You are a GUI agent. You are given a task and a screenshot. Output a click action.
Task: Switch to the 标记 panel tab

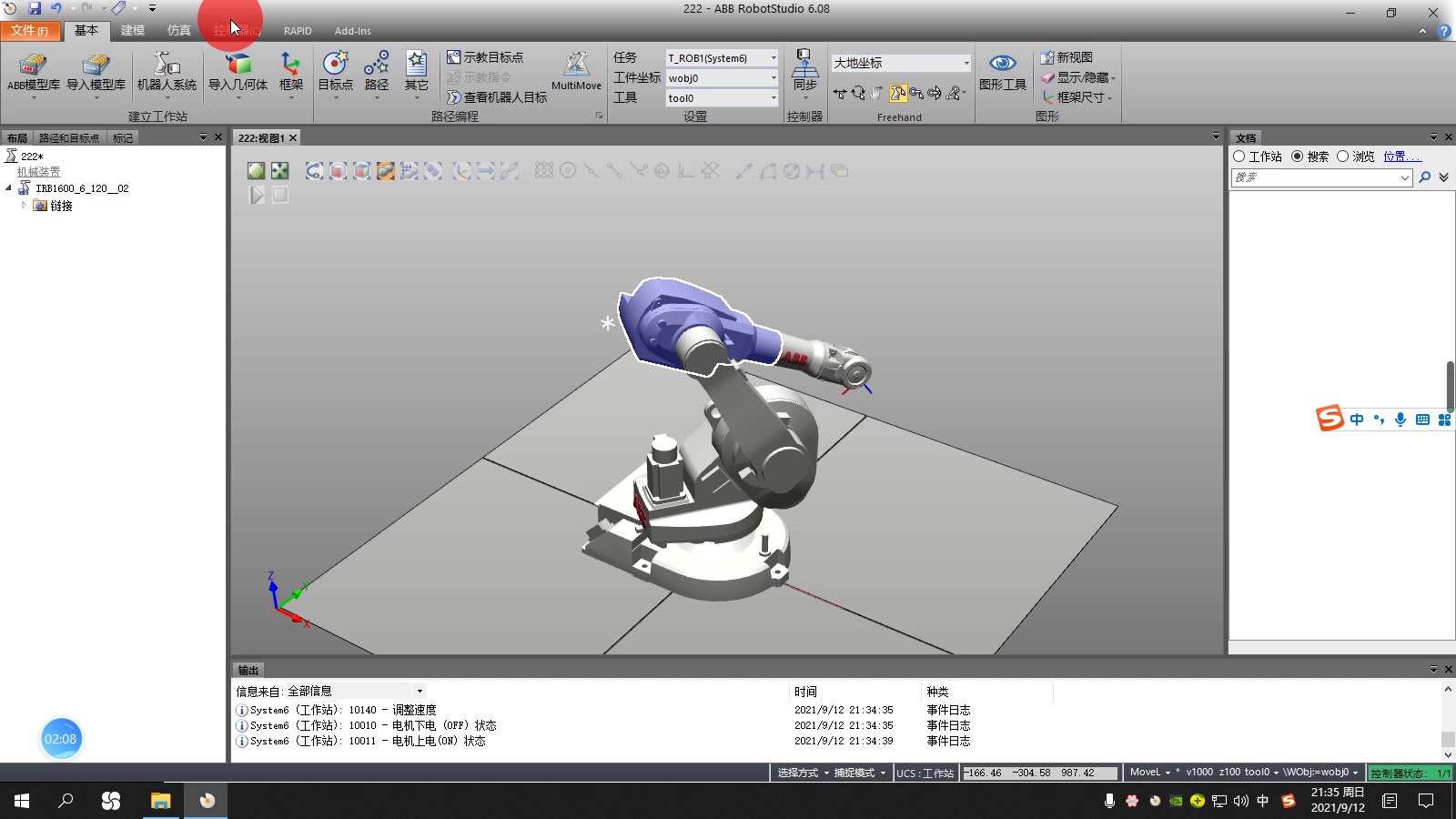(x=123, y=138)
